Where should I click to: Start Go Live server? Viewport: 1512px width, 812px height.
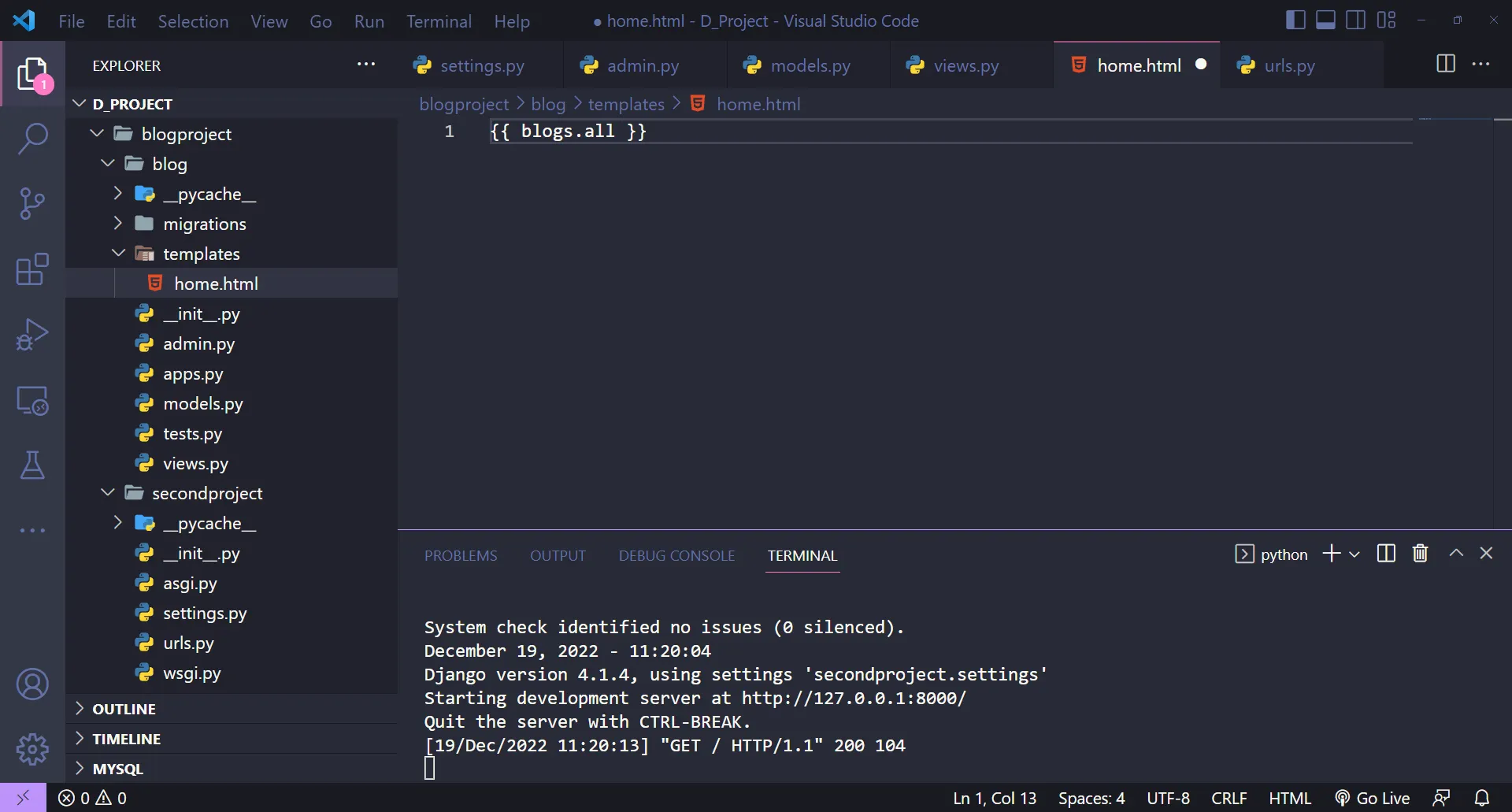pyautogui.click(x=1373, y=798)
